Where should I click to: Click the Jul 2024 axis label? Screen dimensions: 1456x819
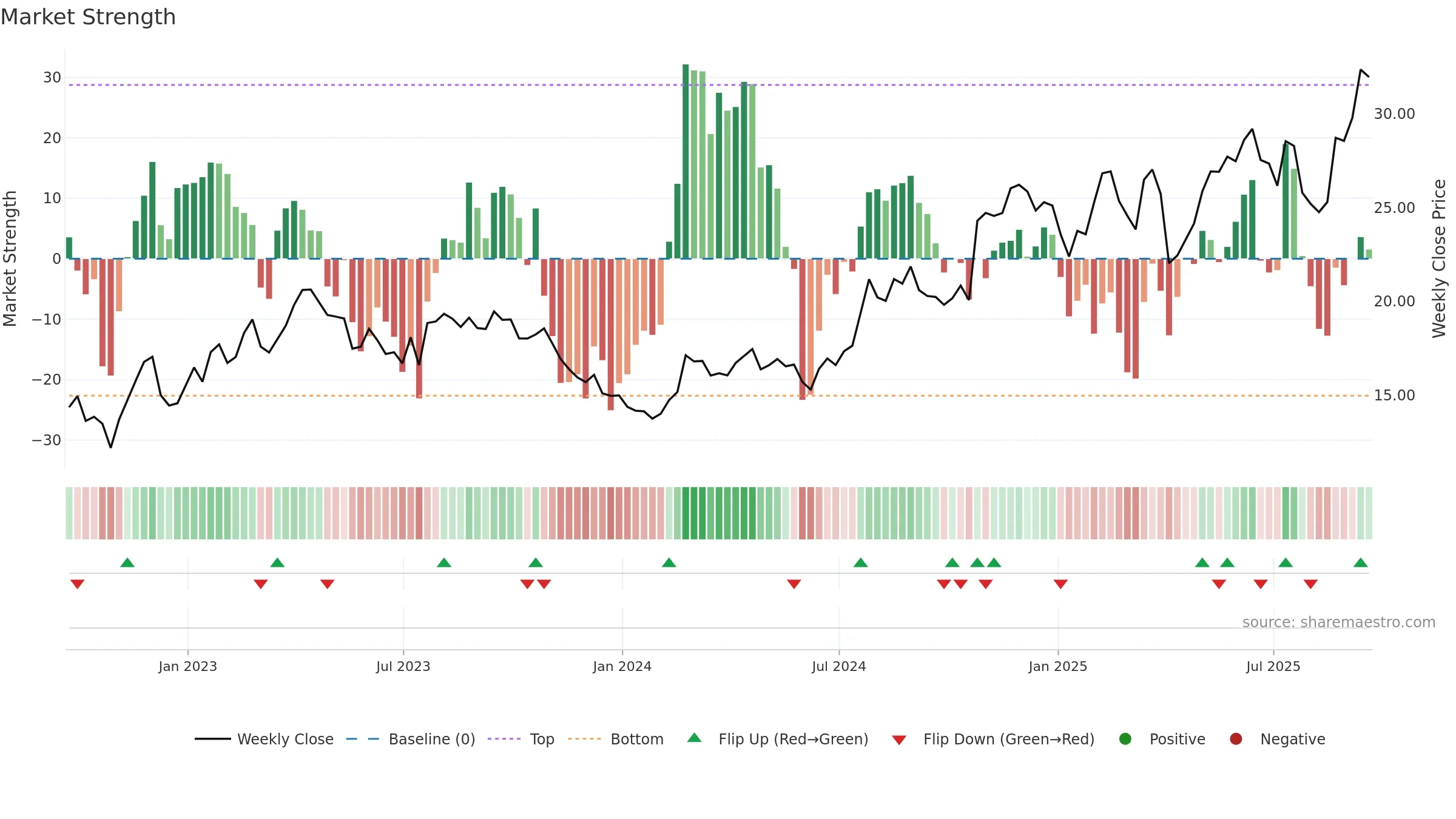click(x=838, y=667)
